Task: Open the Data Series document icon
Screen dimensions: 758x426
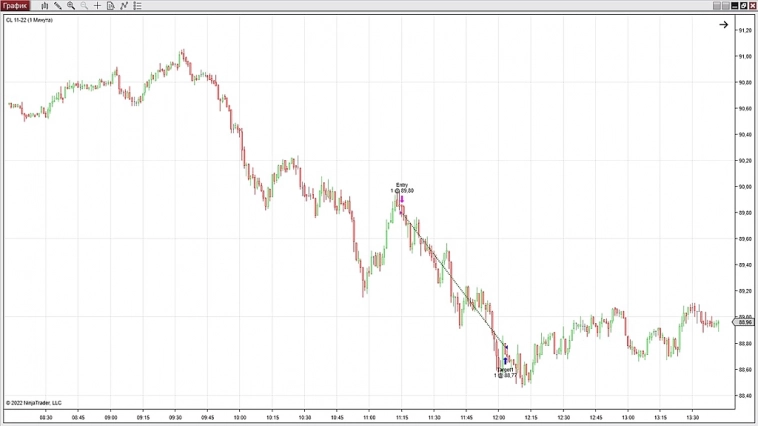Action: [110, 6]
